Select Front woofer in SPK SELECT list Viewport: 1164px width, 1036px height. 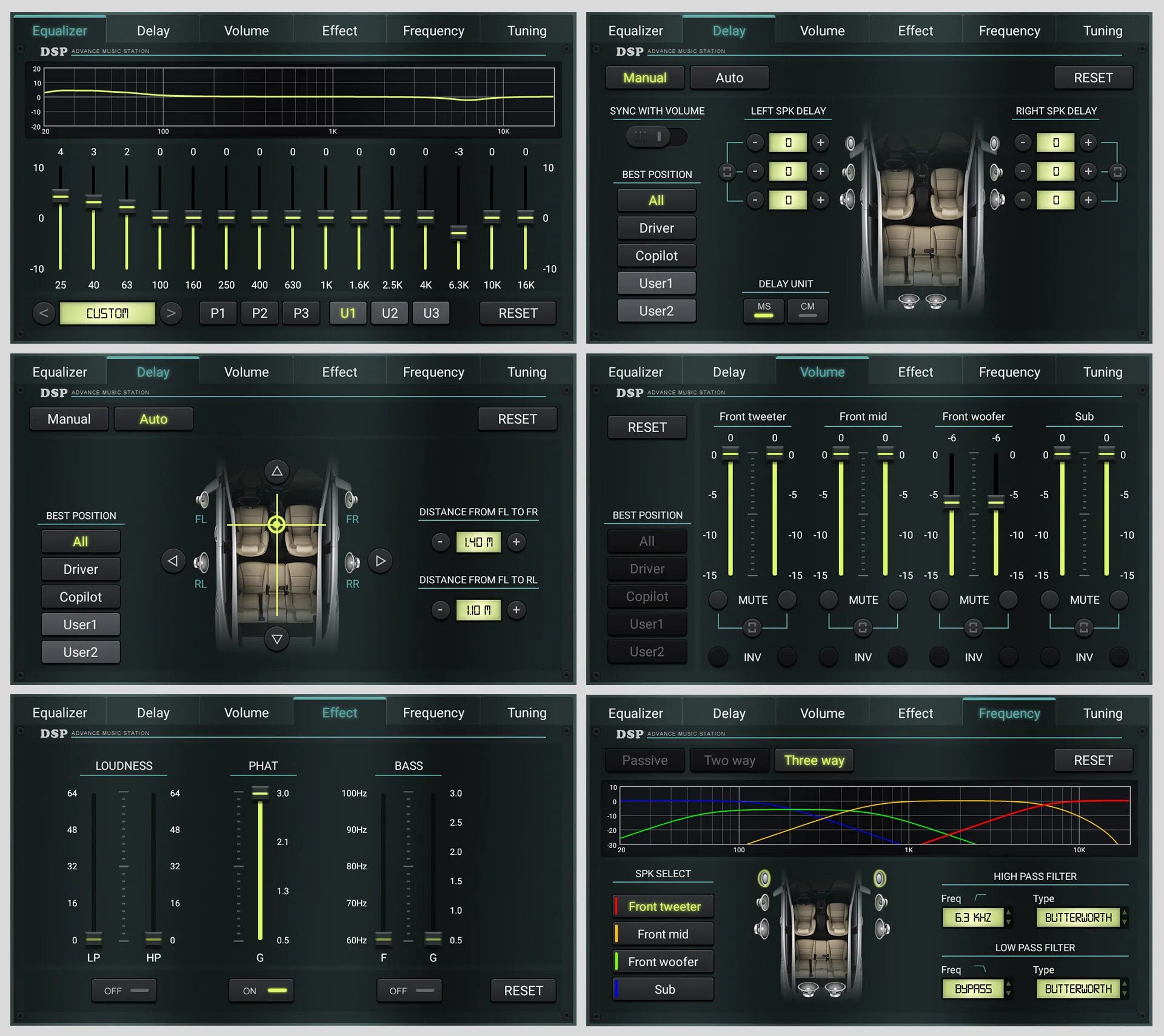[663, 961]
